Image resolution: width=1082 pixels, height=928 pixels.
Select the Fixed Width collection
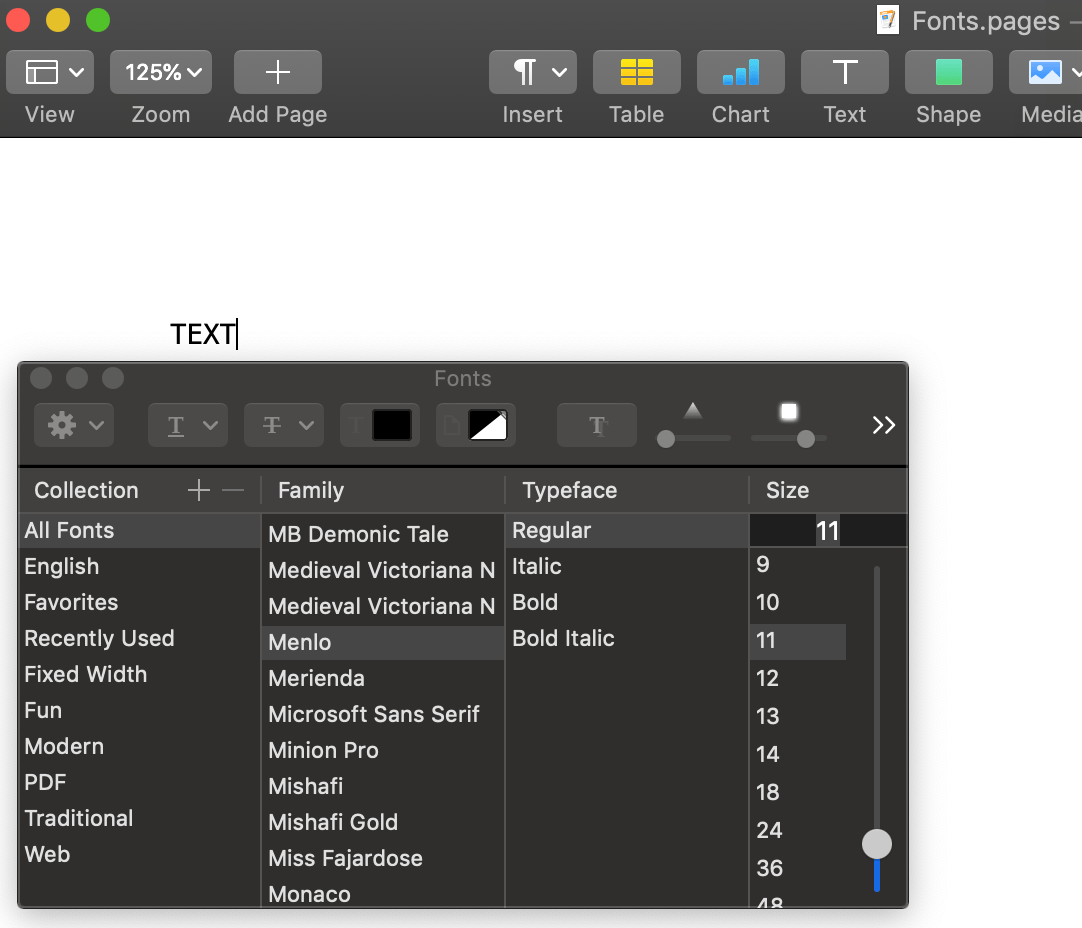click(139, 674)
